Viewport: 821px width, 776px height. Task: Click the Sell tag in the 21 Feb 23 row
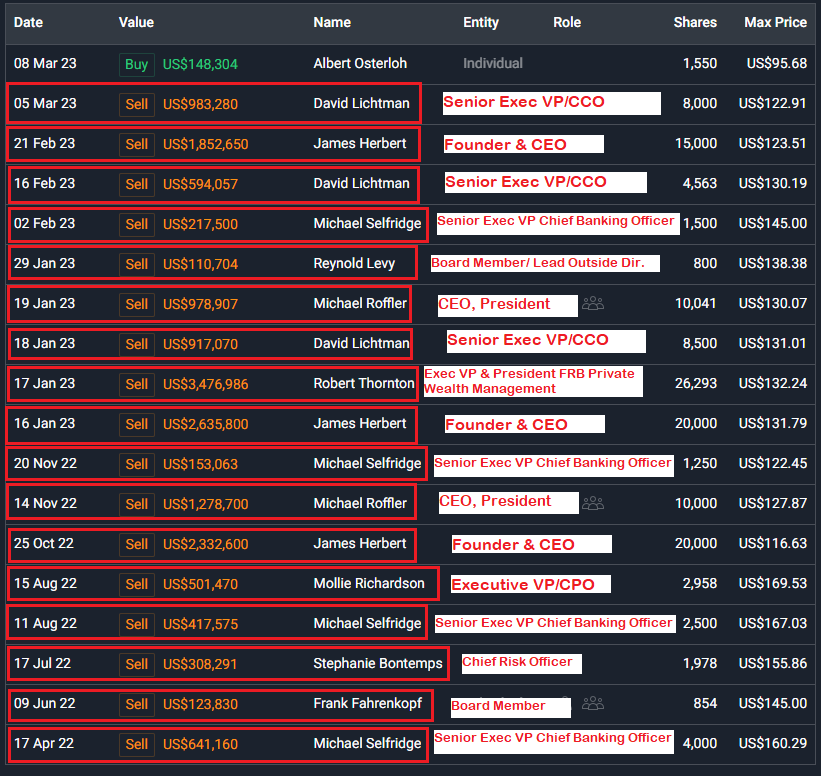(137, 144)
